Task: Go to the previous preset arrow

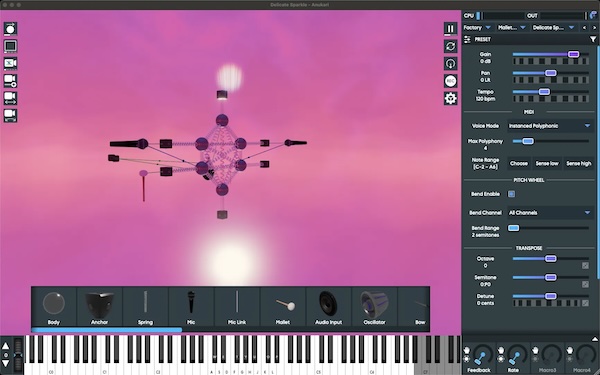Action: pyautogui.click(x=584, y=28)
